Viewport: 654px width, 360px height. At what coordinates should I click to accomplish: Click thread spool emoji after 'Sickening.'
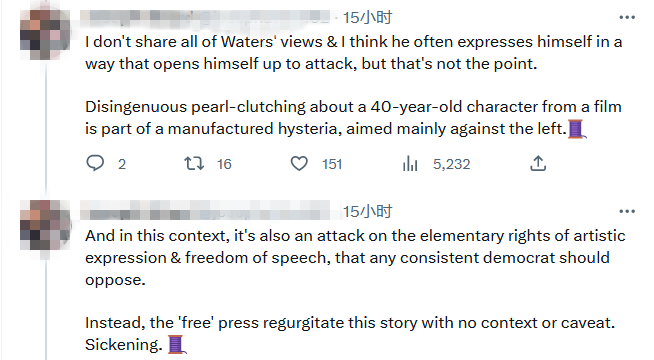[177, 345]
